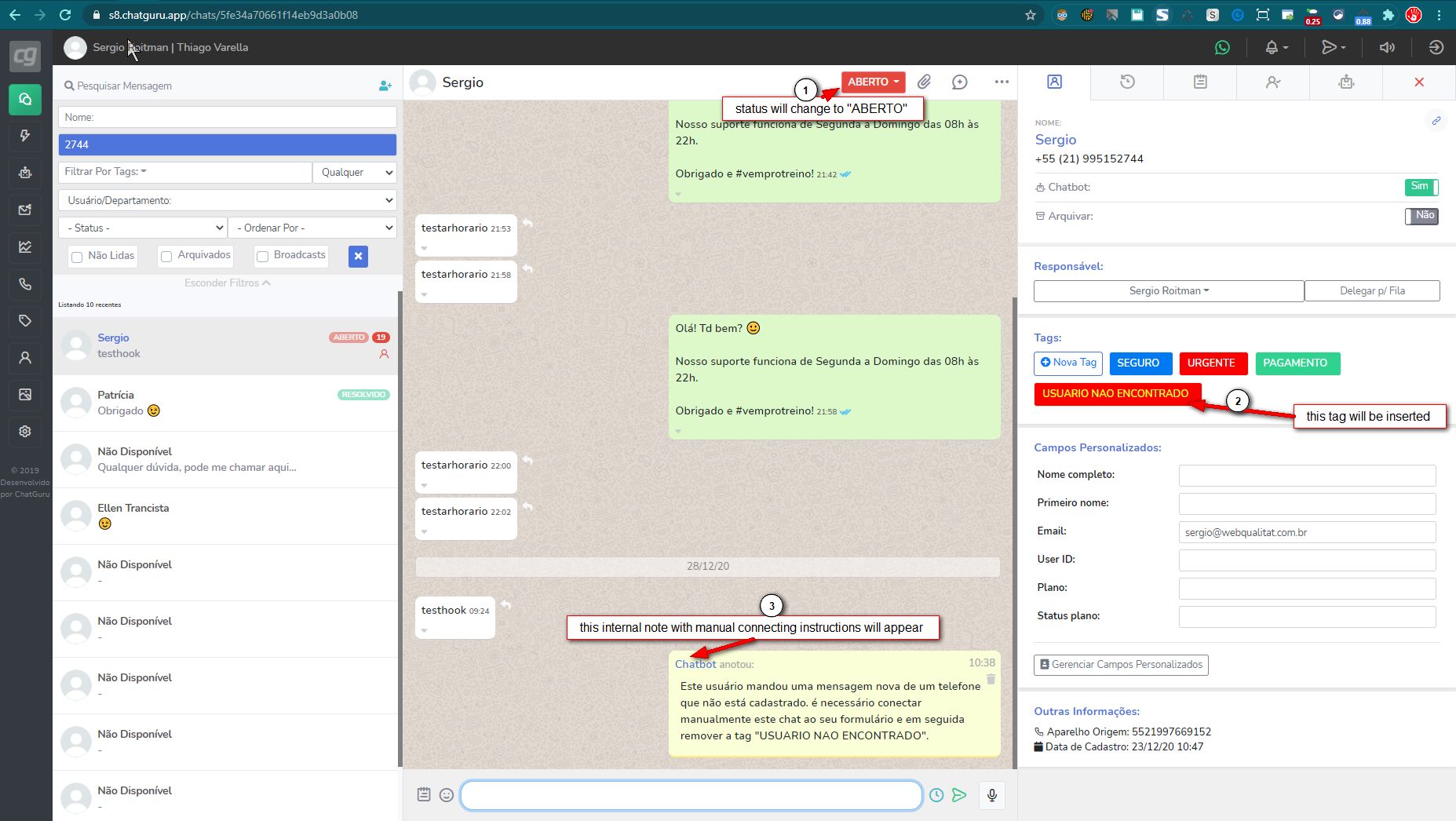
Task: Open the emoji picker
Action: (447, 795)
